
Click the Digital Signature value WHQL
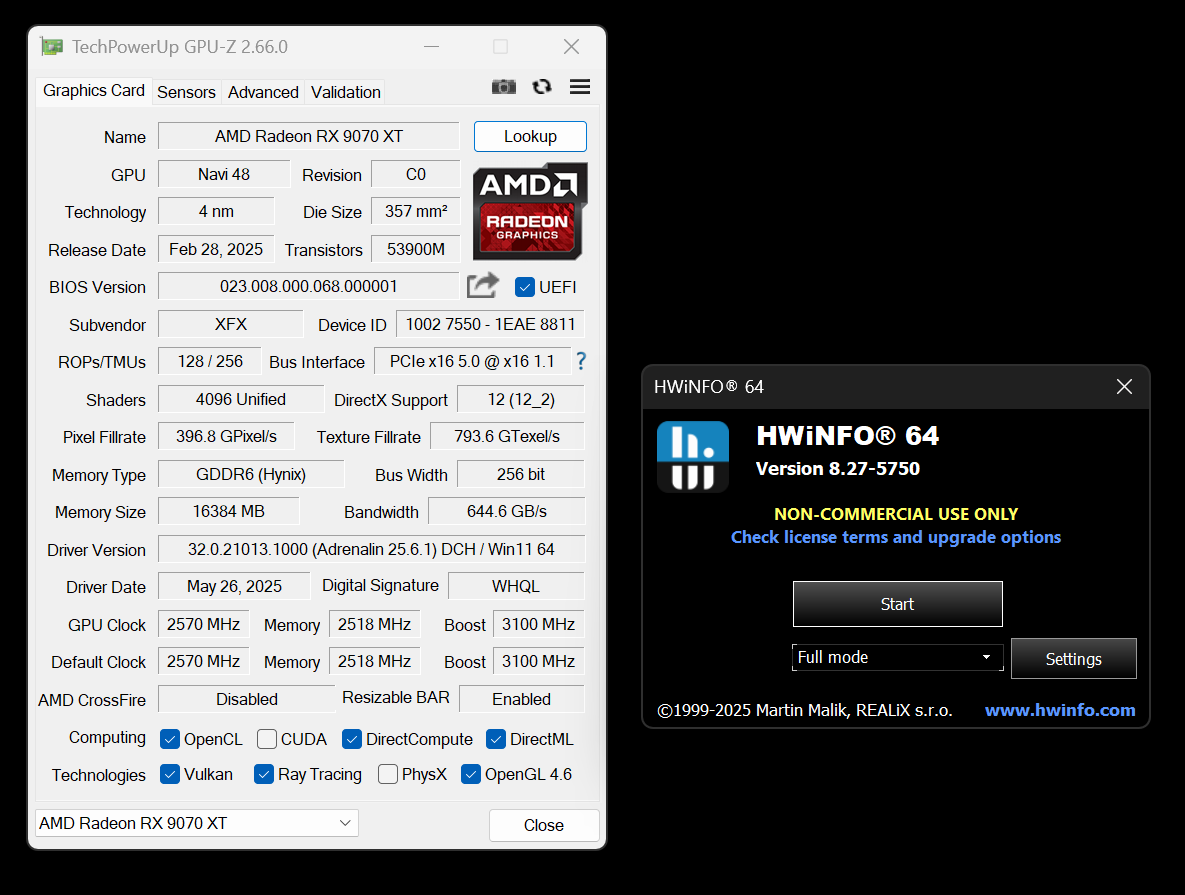[516, 587]
